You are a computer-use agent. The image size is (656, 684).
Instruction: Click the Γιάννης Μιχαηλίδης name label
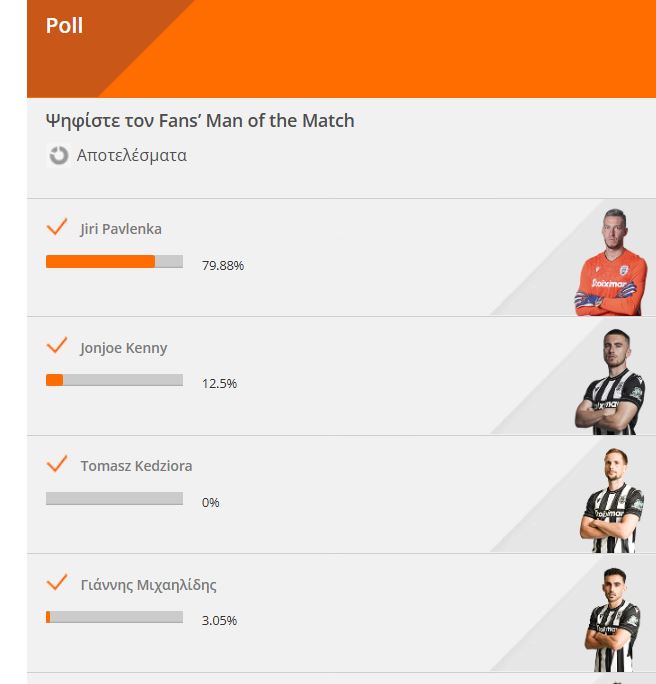click(148, 585)
